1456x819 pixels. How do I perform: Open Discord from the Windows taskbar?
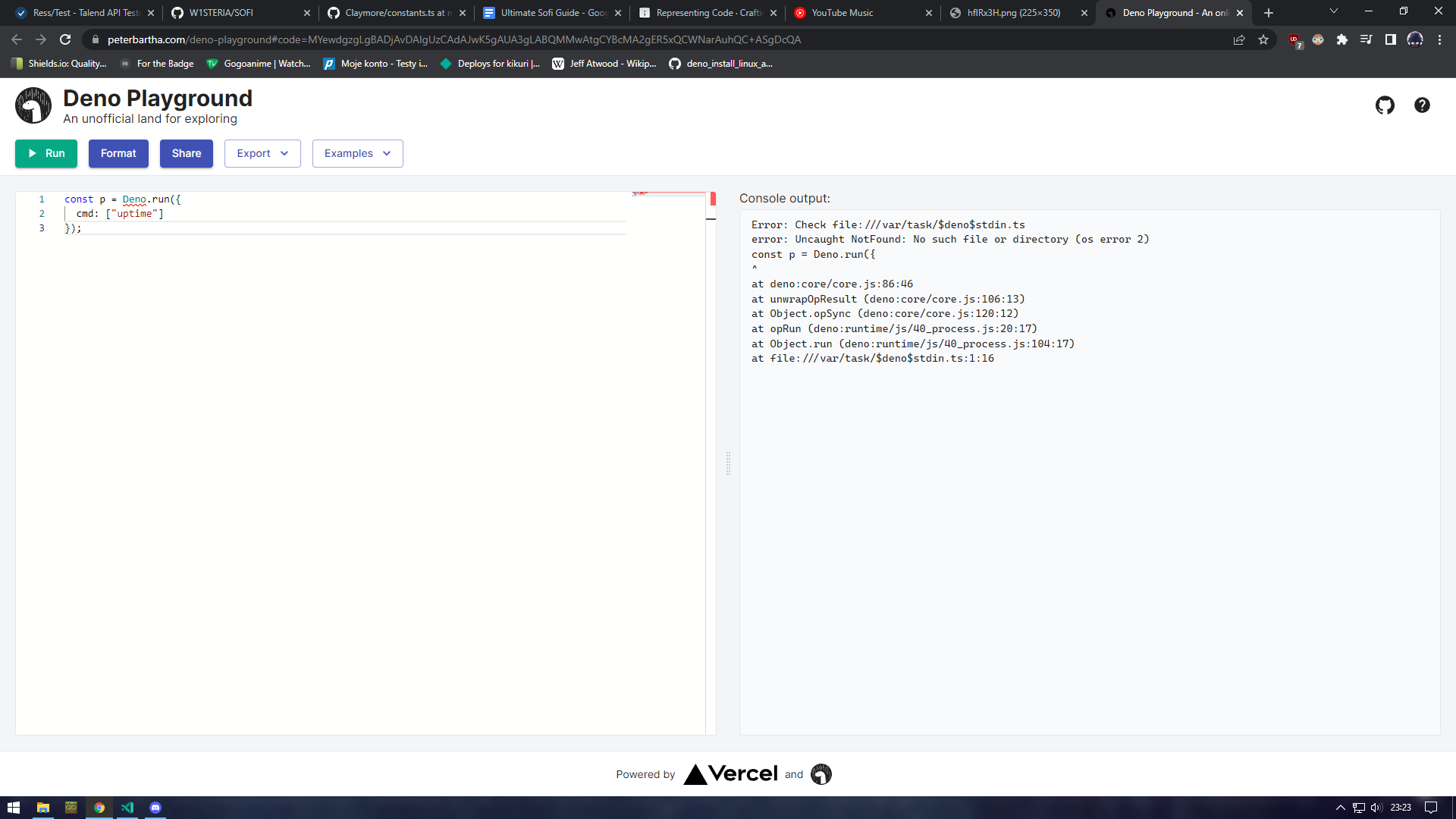[155, 808]
